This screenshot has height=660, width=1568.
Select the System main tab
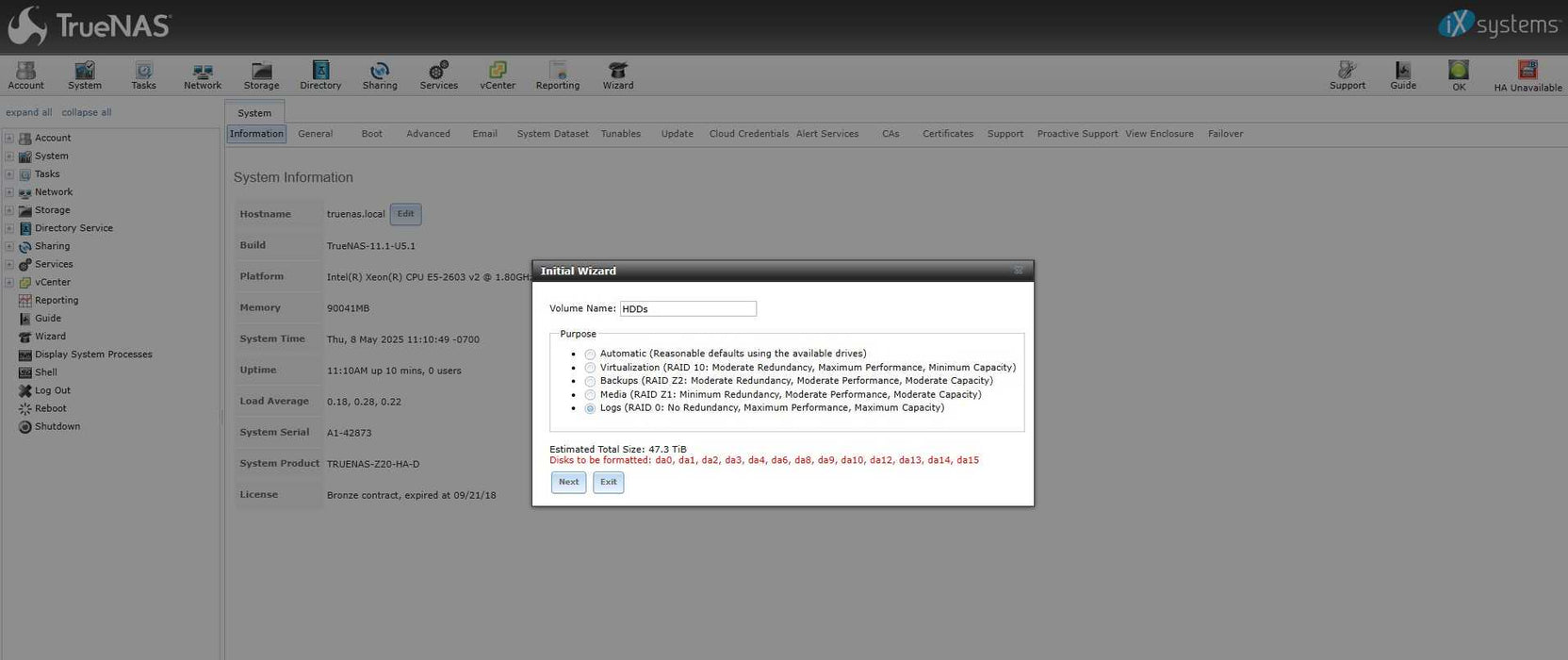[x=254, y=113]
